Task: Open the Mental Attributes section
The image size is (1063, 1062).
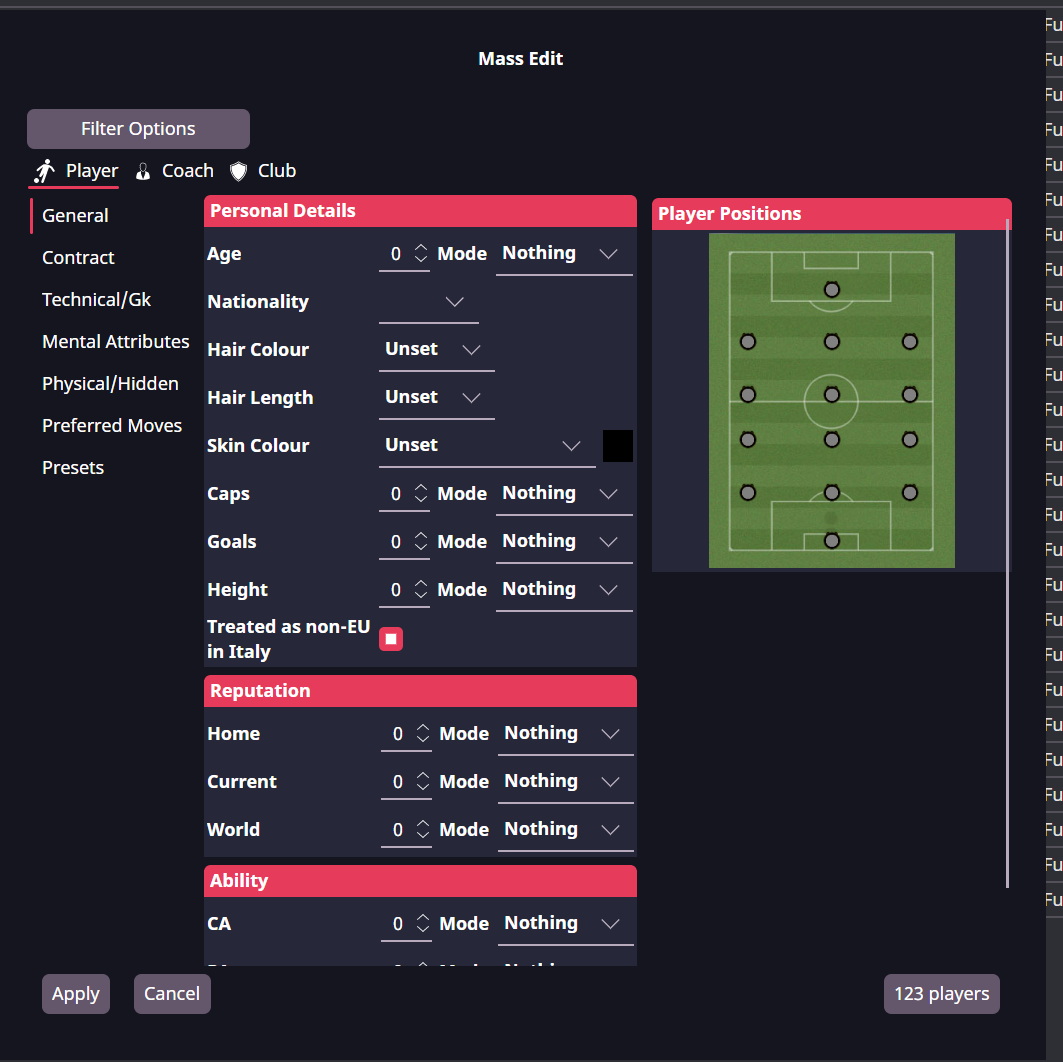Action: point(115,342)
